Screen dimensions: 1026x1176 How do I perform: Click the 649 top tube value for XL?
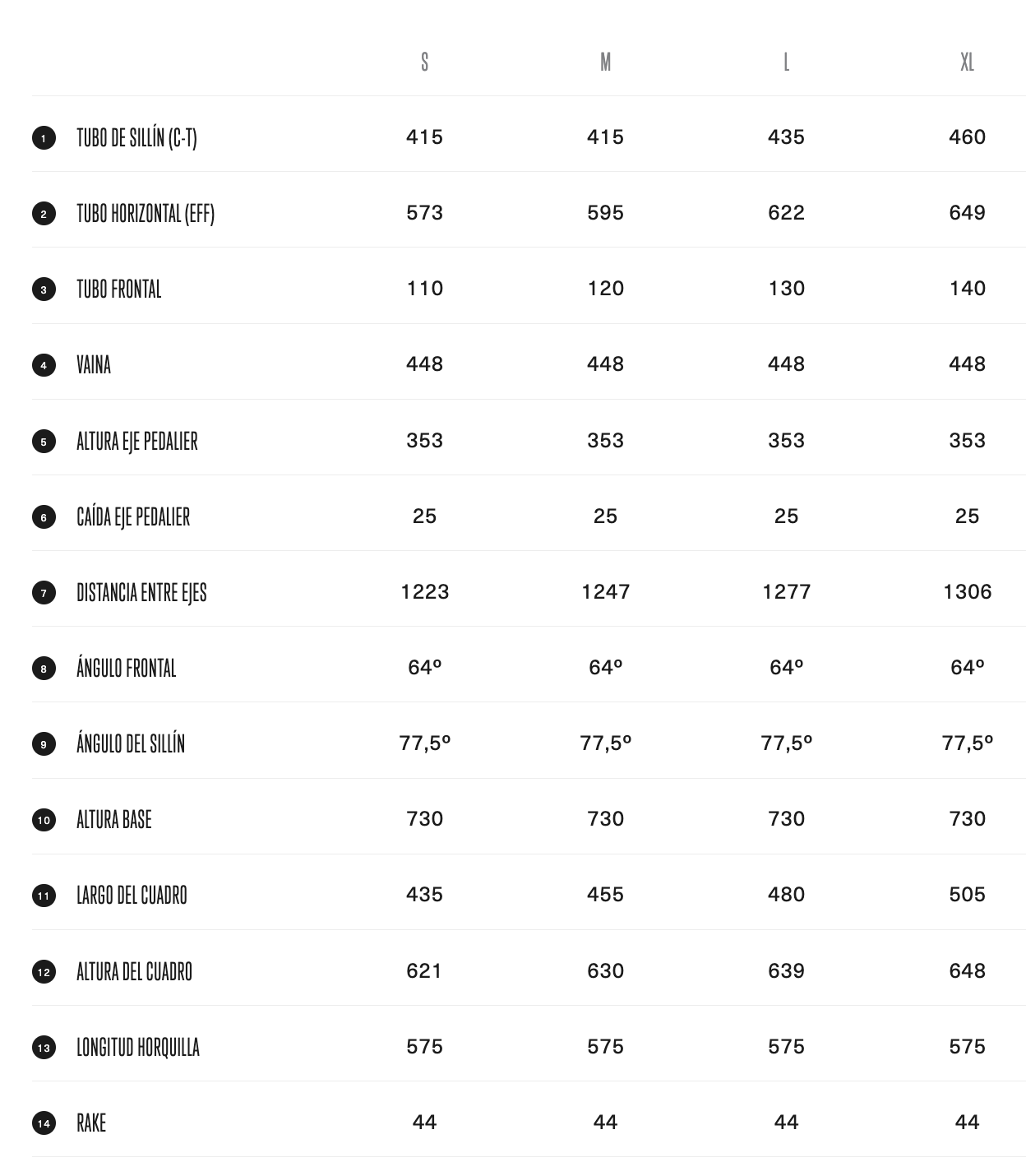pos(967,213)
